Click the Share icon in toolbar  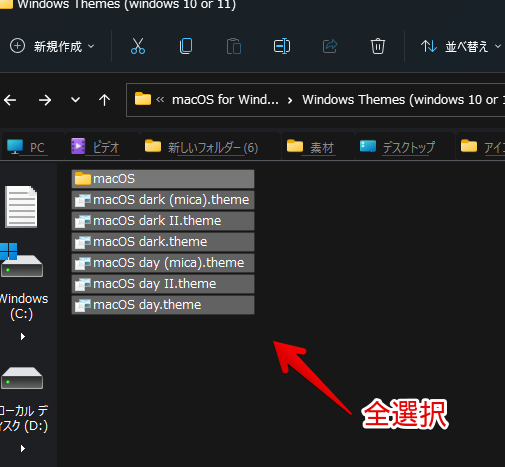pos(330,46)
